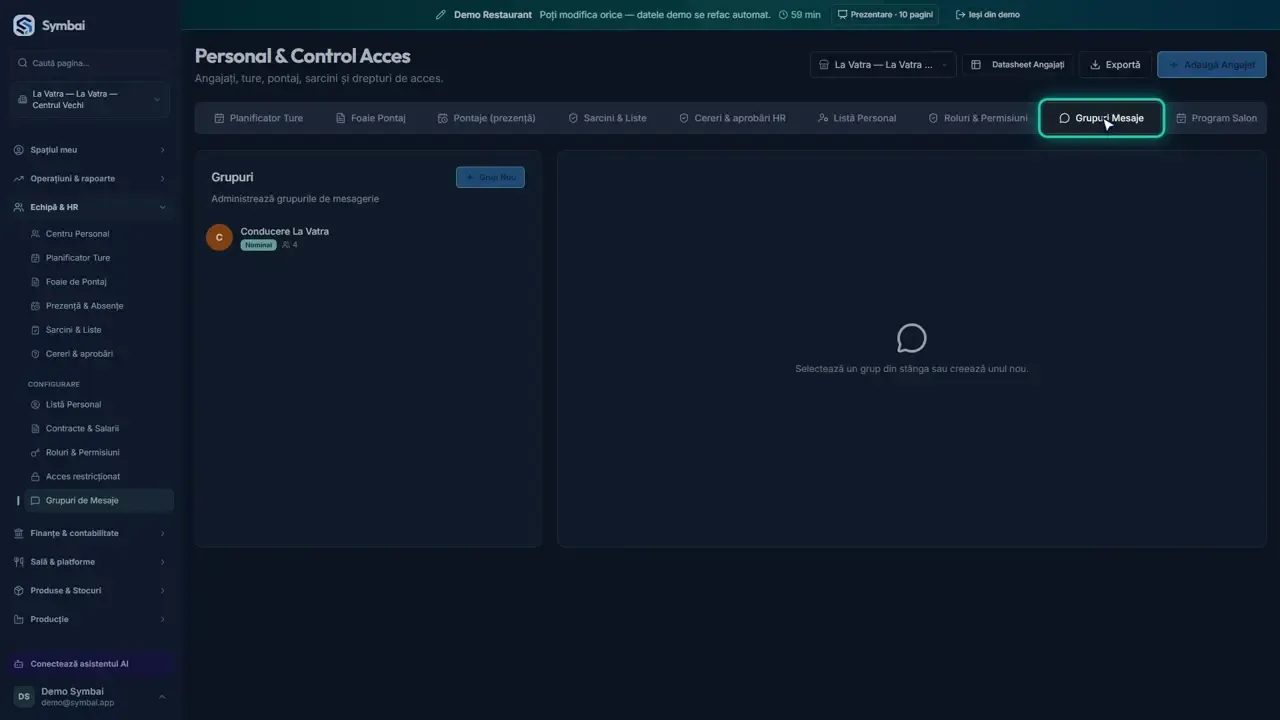The image size is (1280, 720).
Task: Expand Finanțe & contabilitate section
Action: point(91,533)
